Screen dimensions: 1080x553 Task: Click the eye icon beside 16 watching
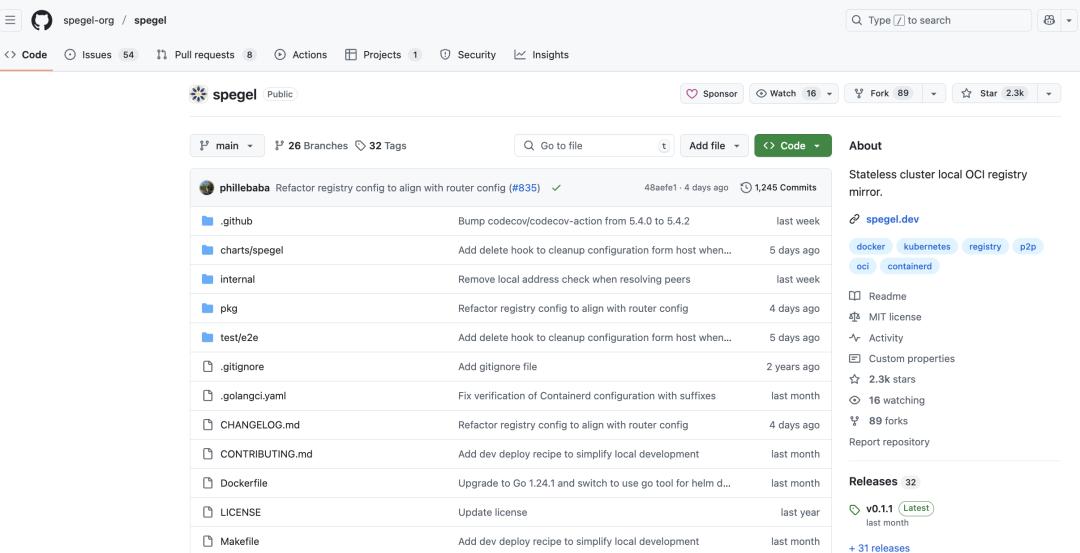(x=855, y=400)
